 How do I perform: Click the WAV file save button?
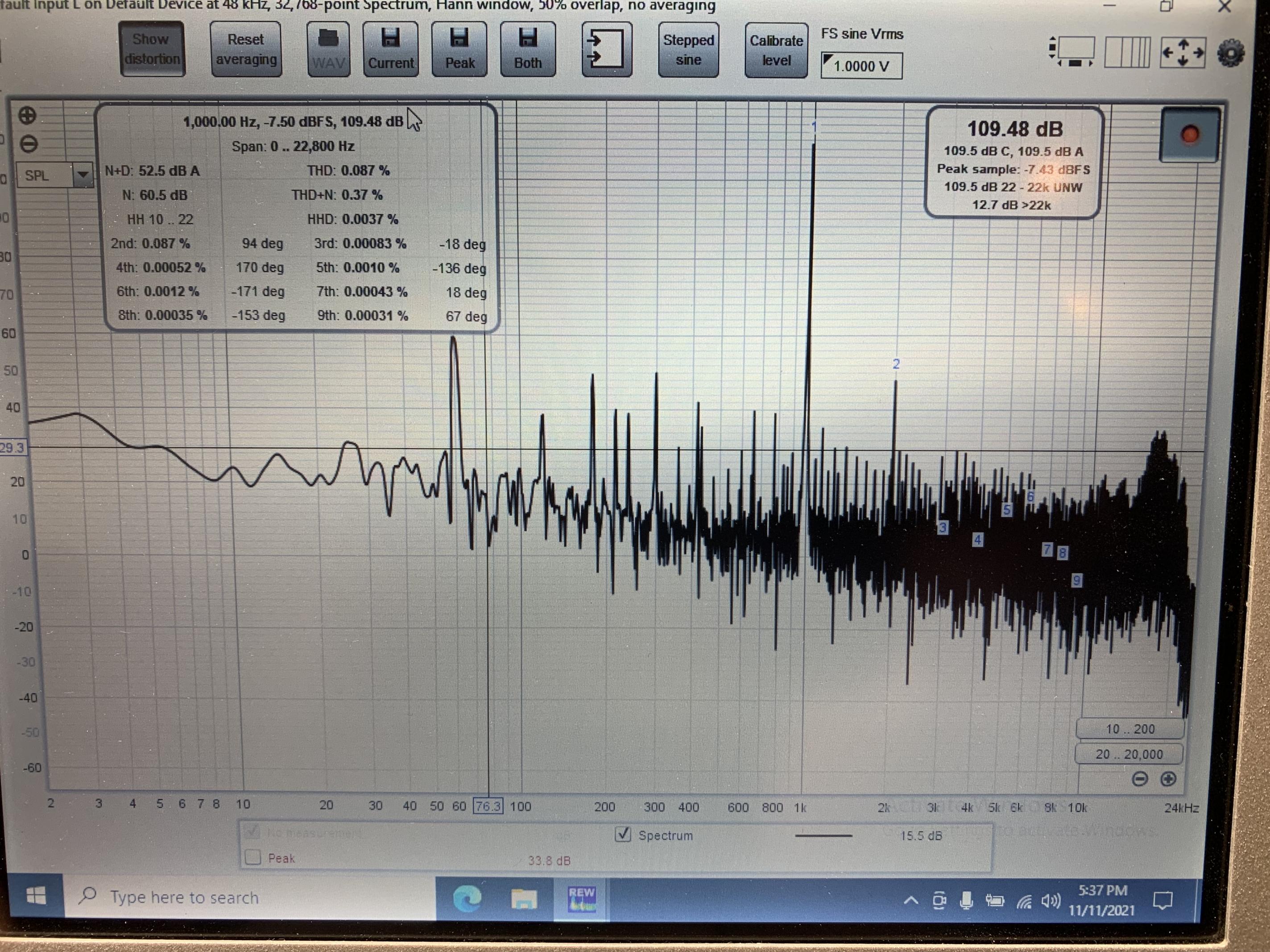328,49
